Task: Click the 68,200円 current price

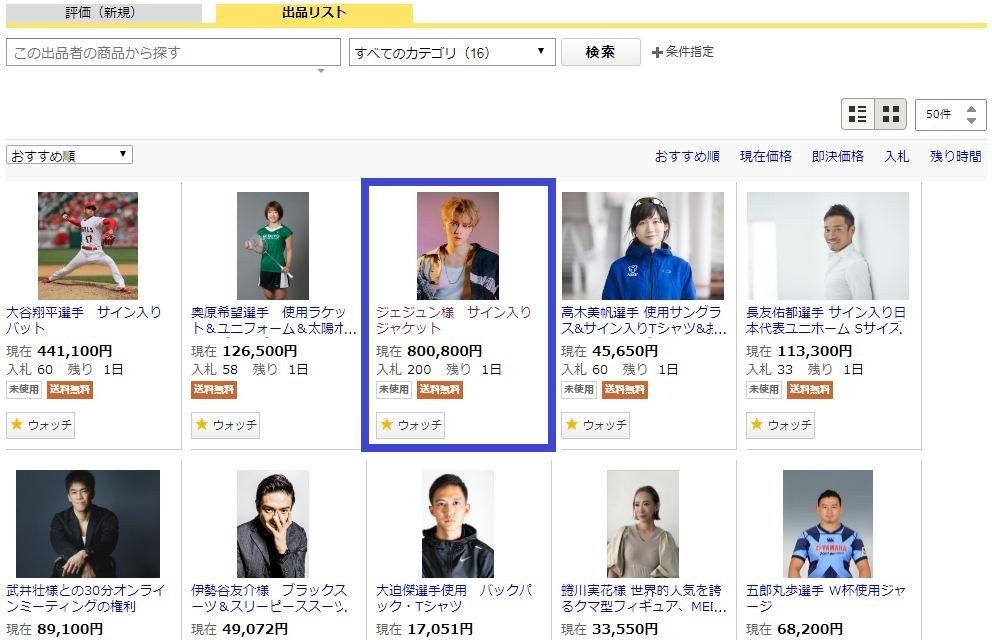Action: pos(810,629)
